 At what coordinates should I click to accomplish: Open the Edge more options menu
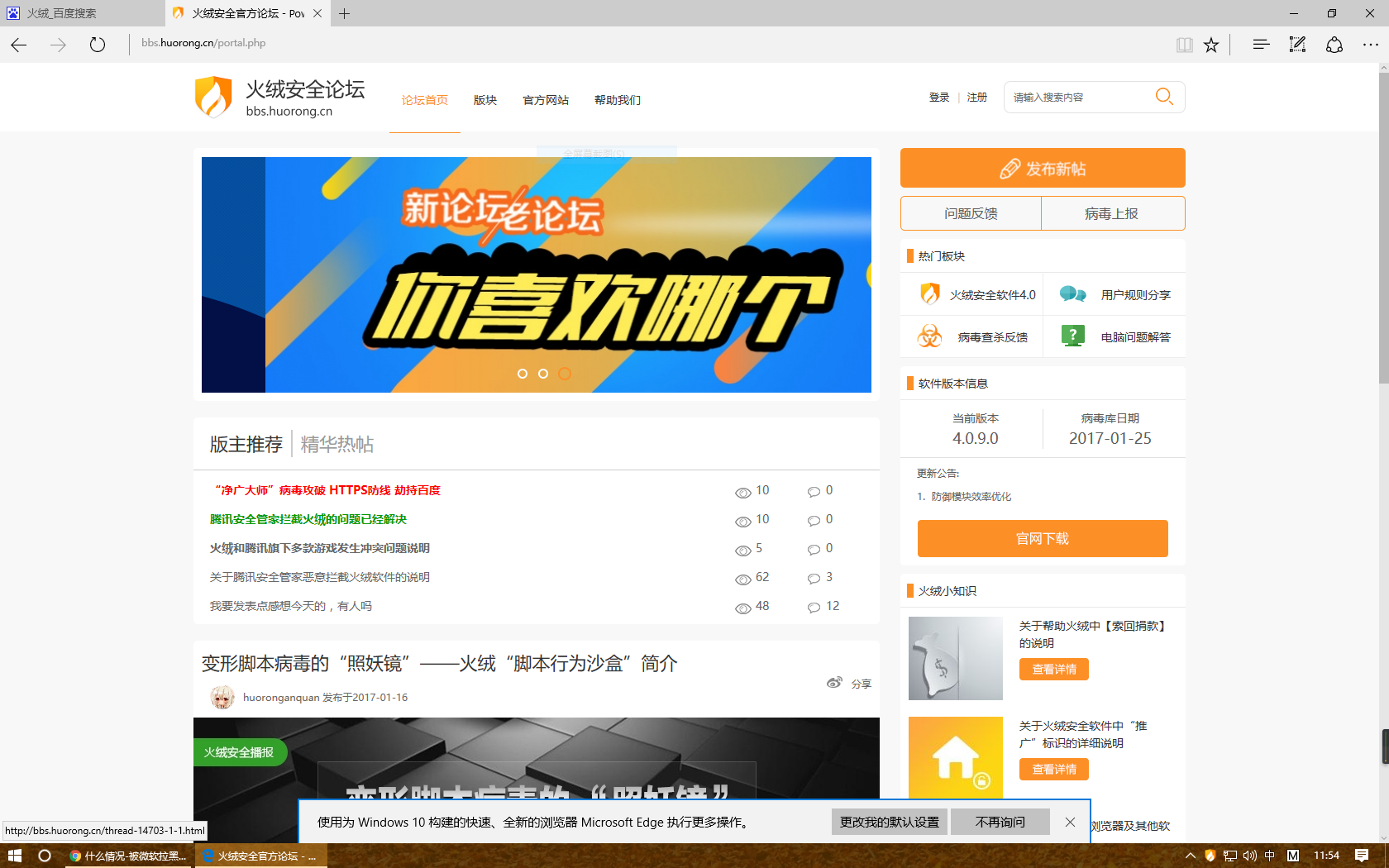tap(1370, 45)
